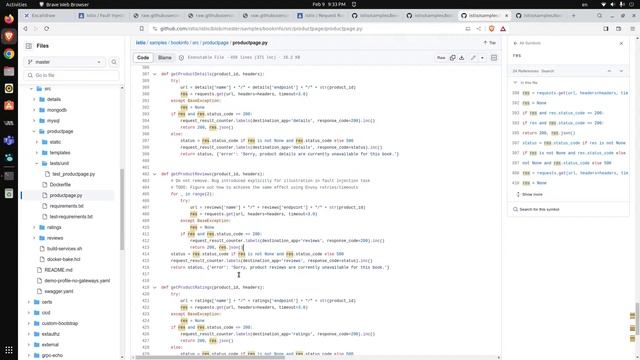The width and height of the screenshot is (640, 360).
Task: Expand the static folder
Action: [37, 142]
